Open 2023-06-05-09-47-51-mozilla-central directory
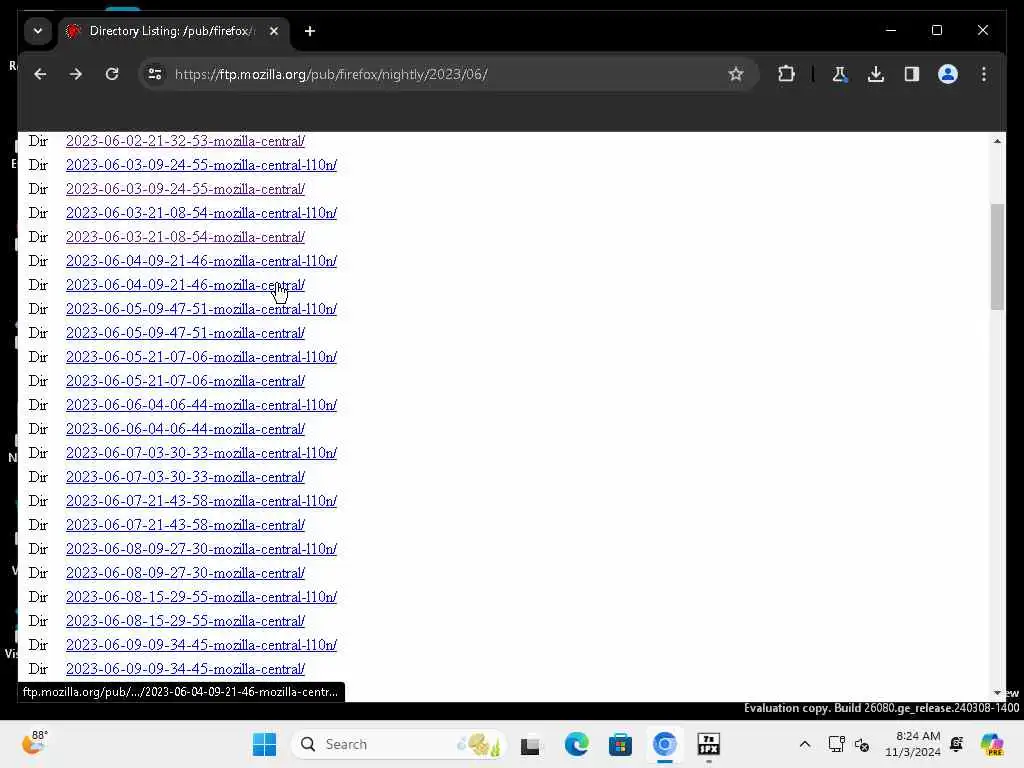Screen dimensions: 1024x768 [185, 333]
